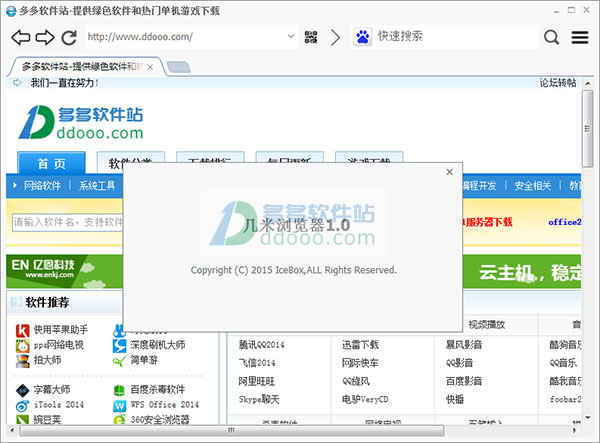
Task: Open the 电驴VeryCD link
Action: tap(365, 399)
